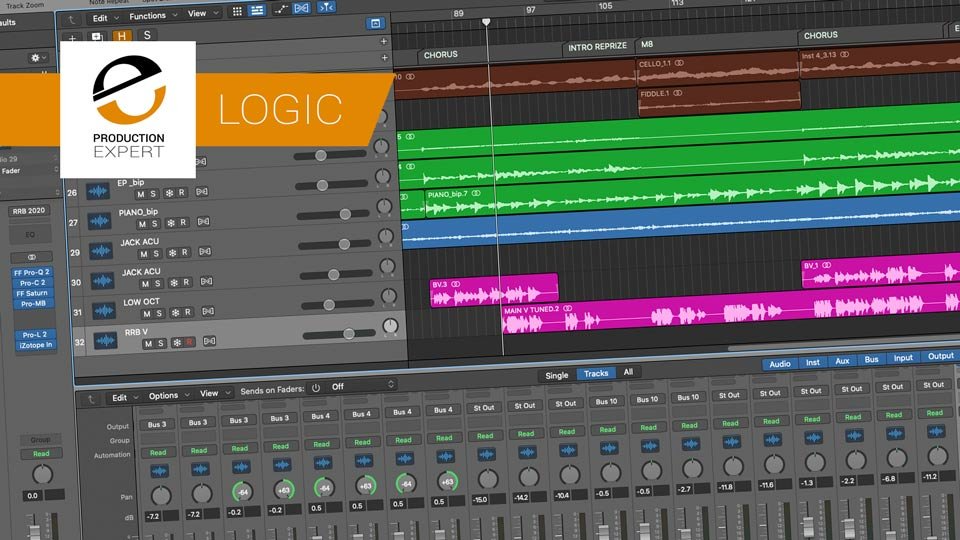This screenshot has width=960, height=540.
Task: Open the FF Saturn plug-in slot
Action: (32, 293)
